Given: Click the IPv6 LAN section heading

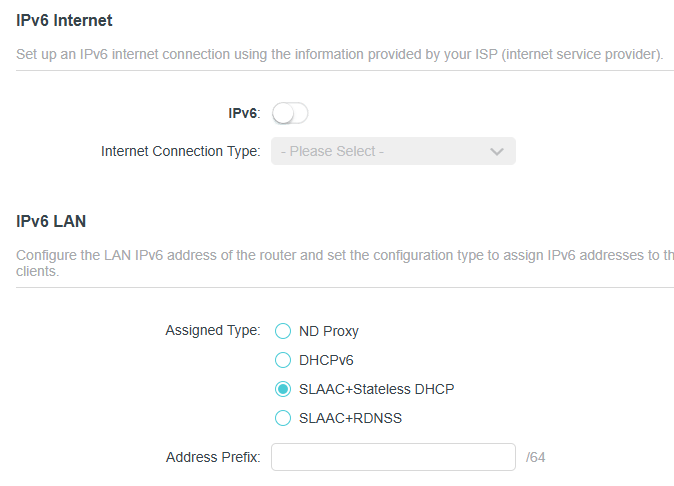Looking at the screenshot, I should pos(51,220).
